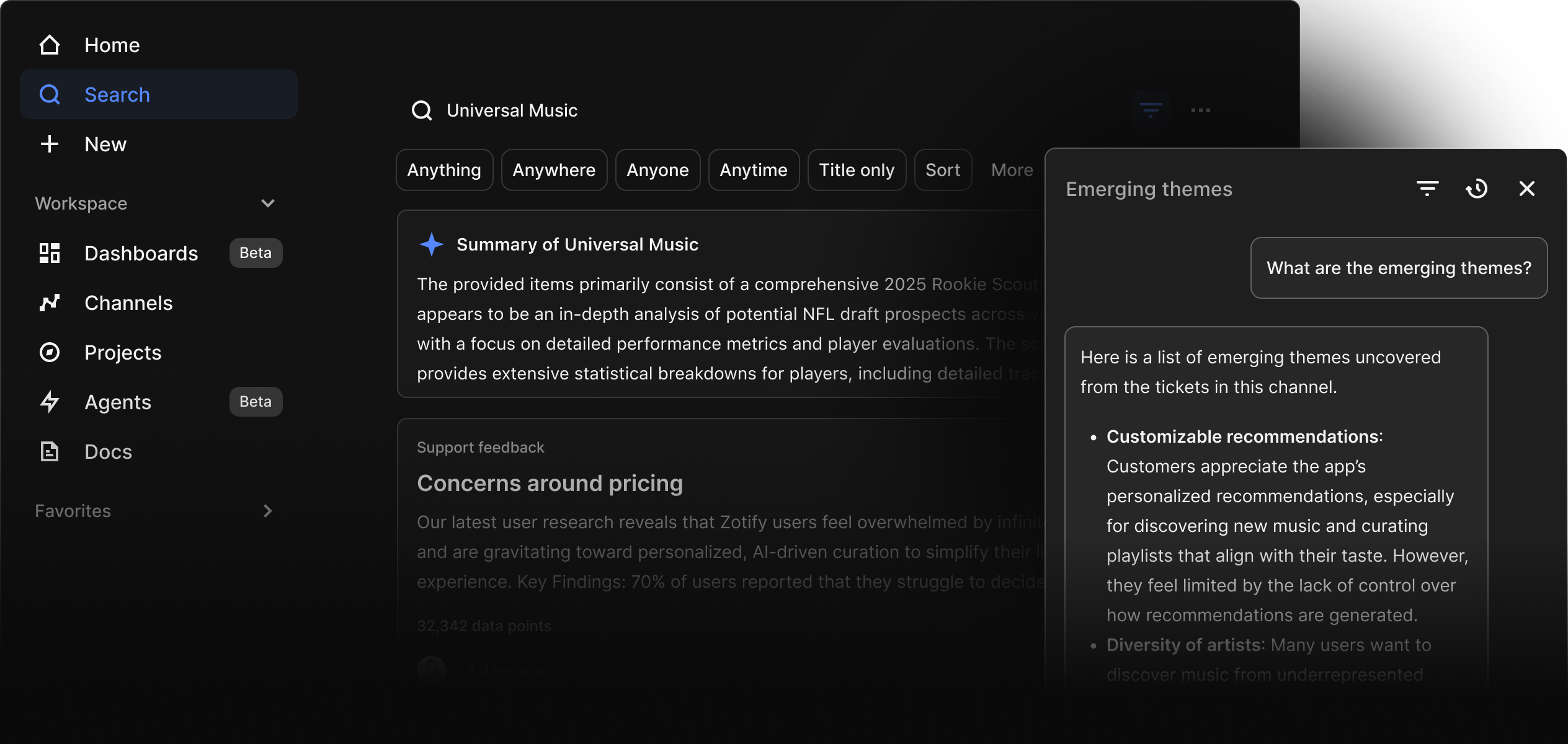Open Dashboards via its grid icon
Viewport: 1568px width, 744px height.
50,253
